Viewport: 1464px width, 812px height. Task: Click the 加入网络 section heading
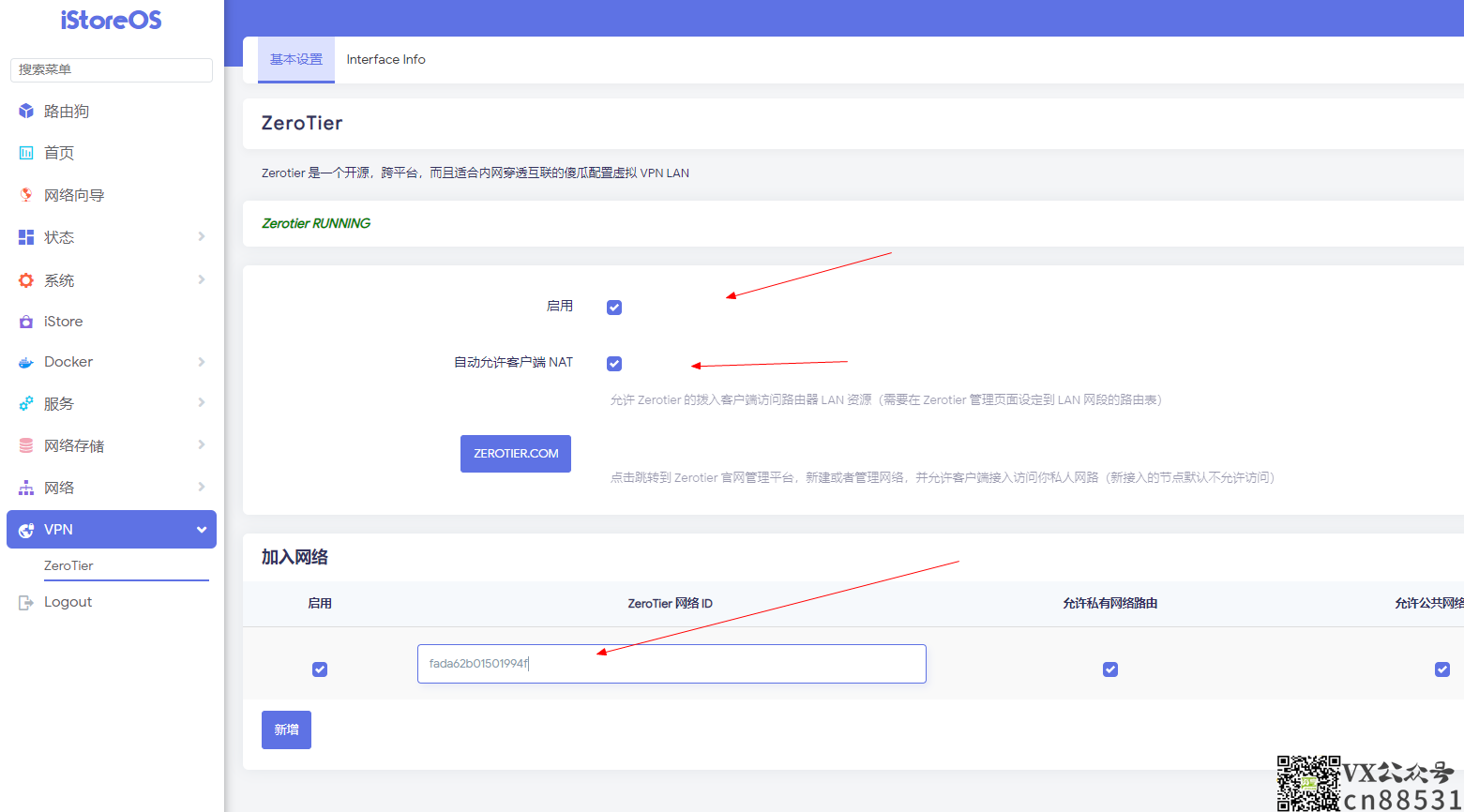click(x=294, y=558)
